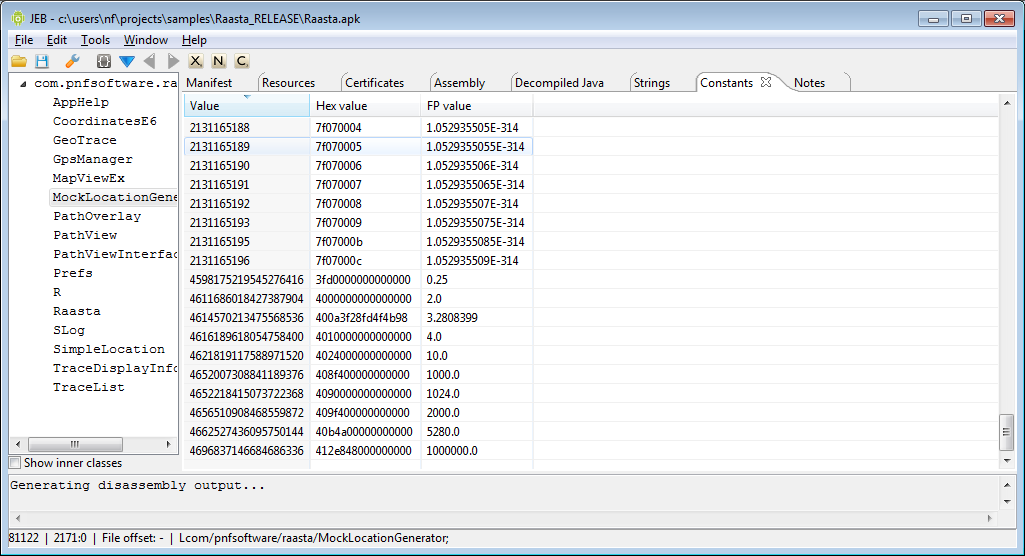Sort by the FP value column header
Image resolution: width=1025 pixels, height=556 pixels.
point(477,106)
